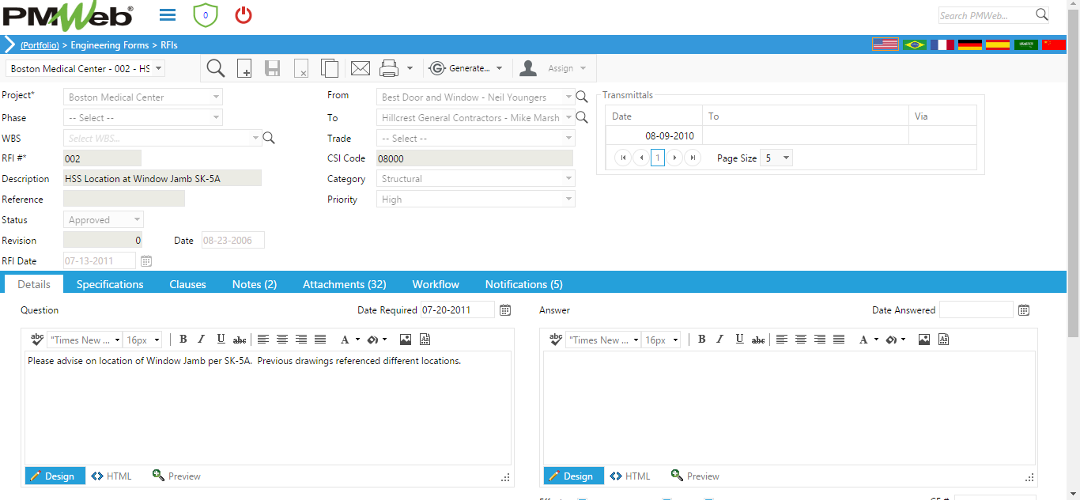Toggle Italic in Question editor
Image resolution: width=1081 pixels, height=502 pixels.
click(x=201, y=339)
